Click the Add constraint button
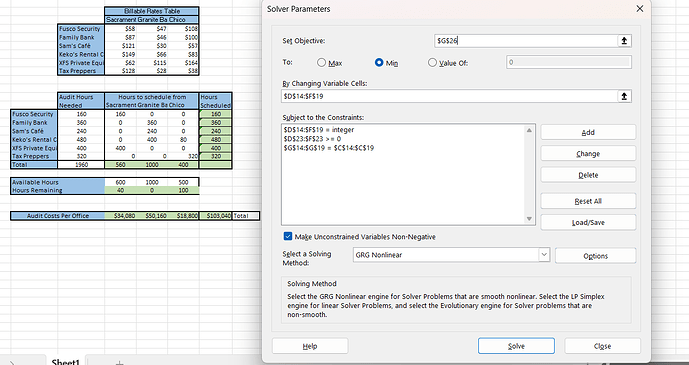The height and width of the screenshot is (365, 689). point(588,132)
